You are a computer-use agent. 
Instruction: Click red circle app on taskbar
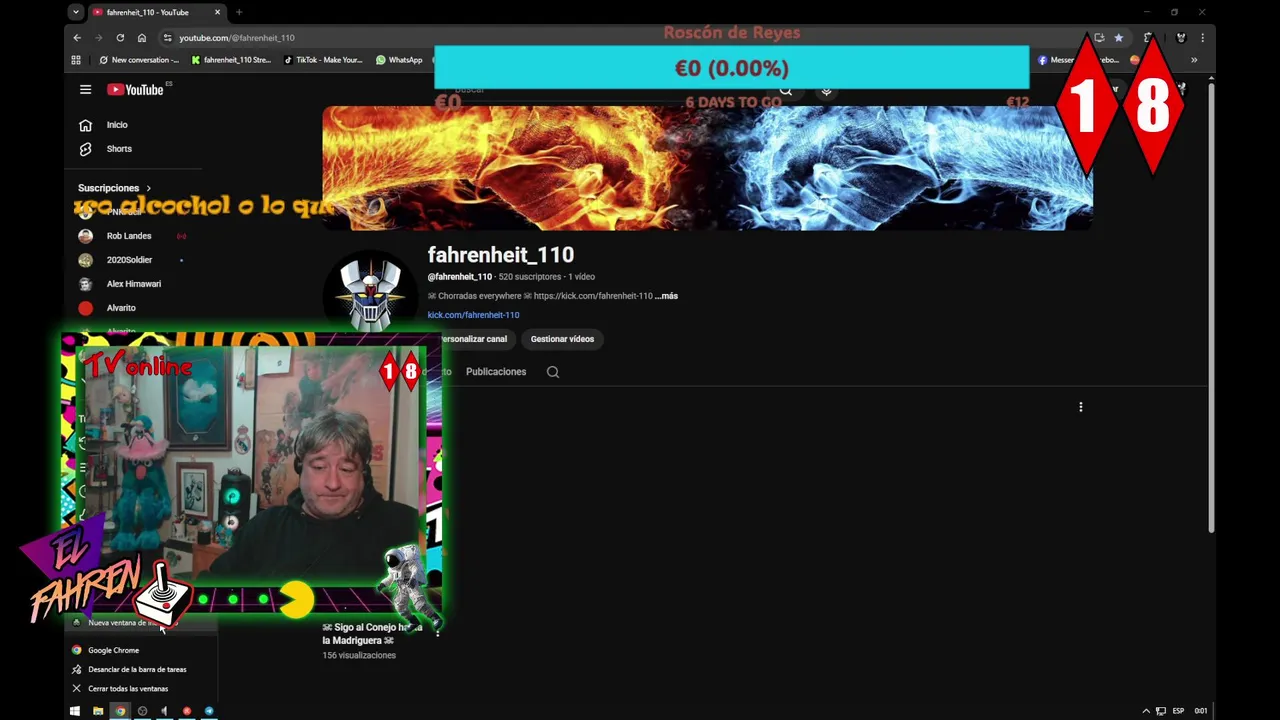[x=187, y=711]
